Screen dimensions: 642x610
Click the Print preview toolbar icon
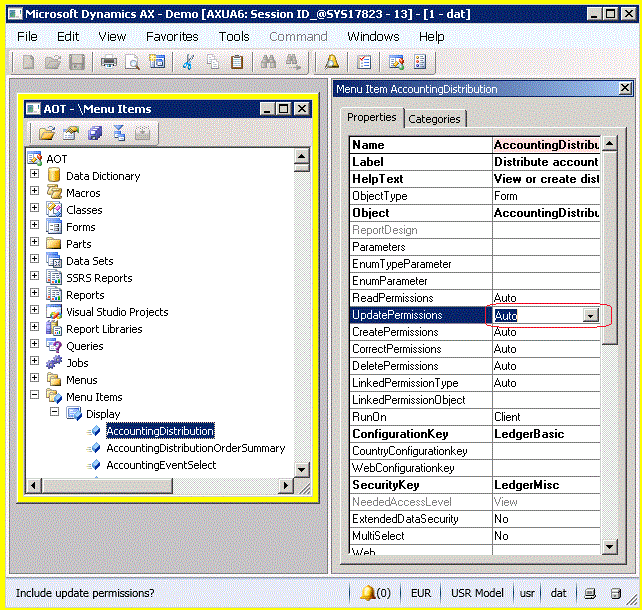[133, 63]
